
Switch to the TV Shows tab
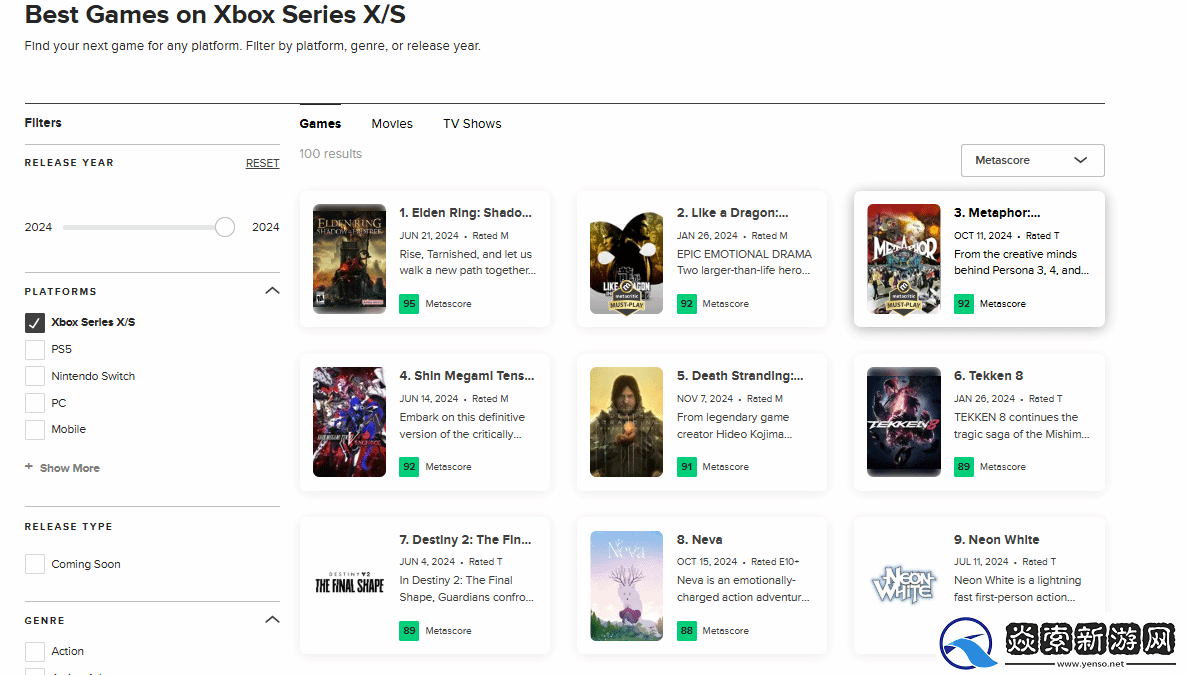pos(472,124)
